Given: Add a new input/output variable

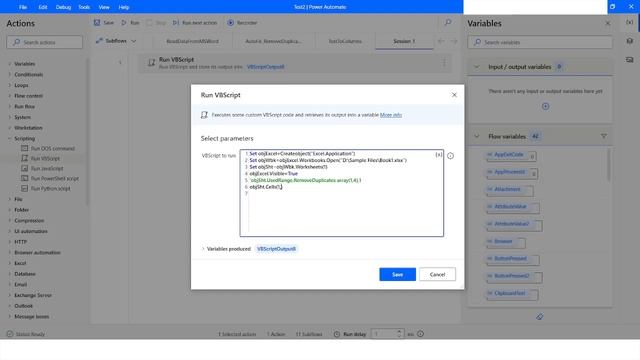Looking at the screenshot, I should 545,107.
